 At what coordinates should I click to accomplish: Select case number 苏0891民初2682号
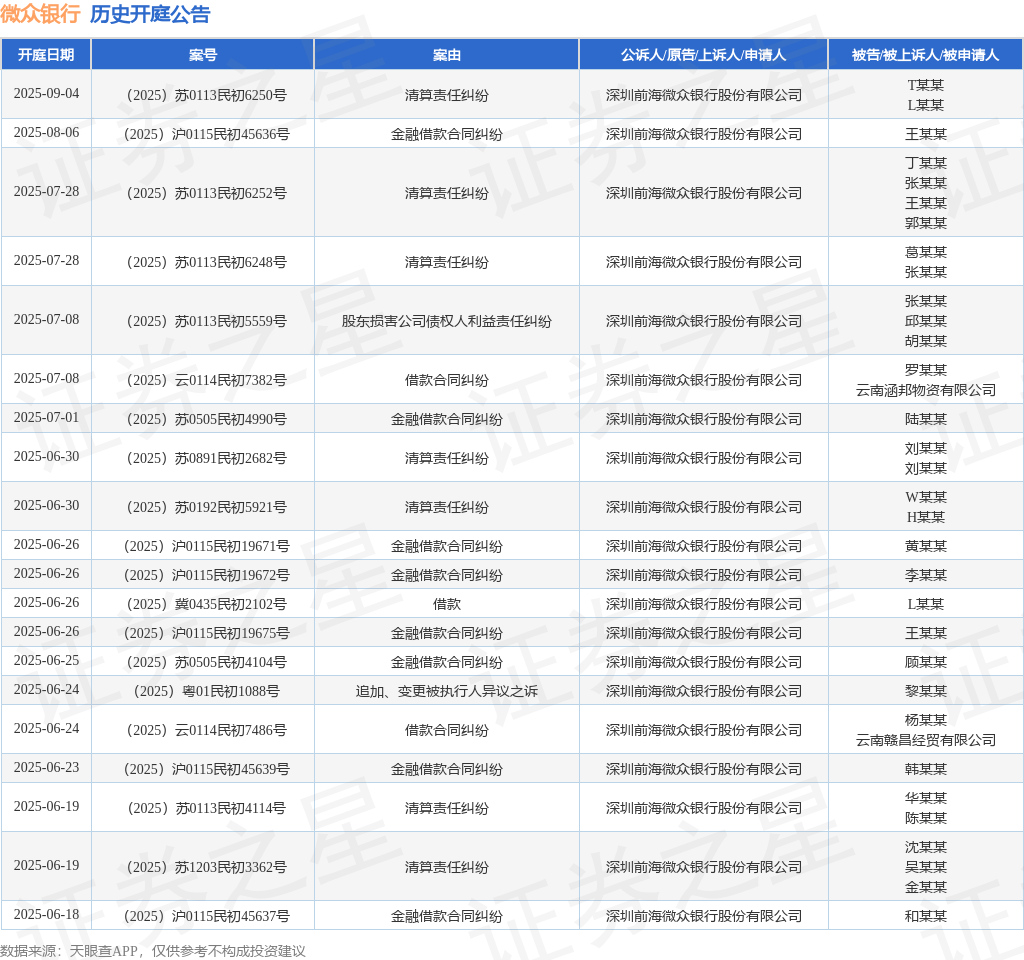point(206,458)
